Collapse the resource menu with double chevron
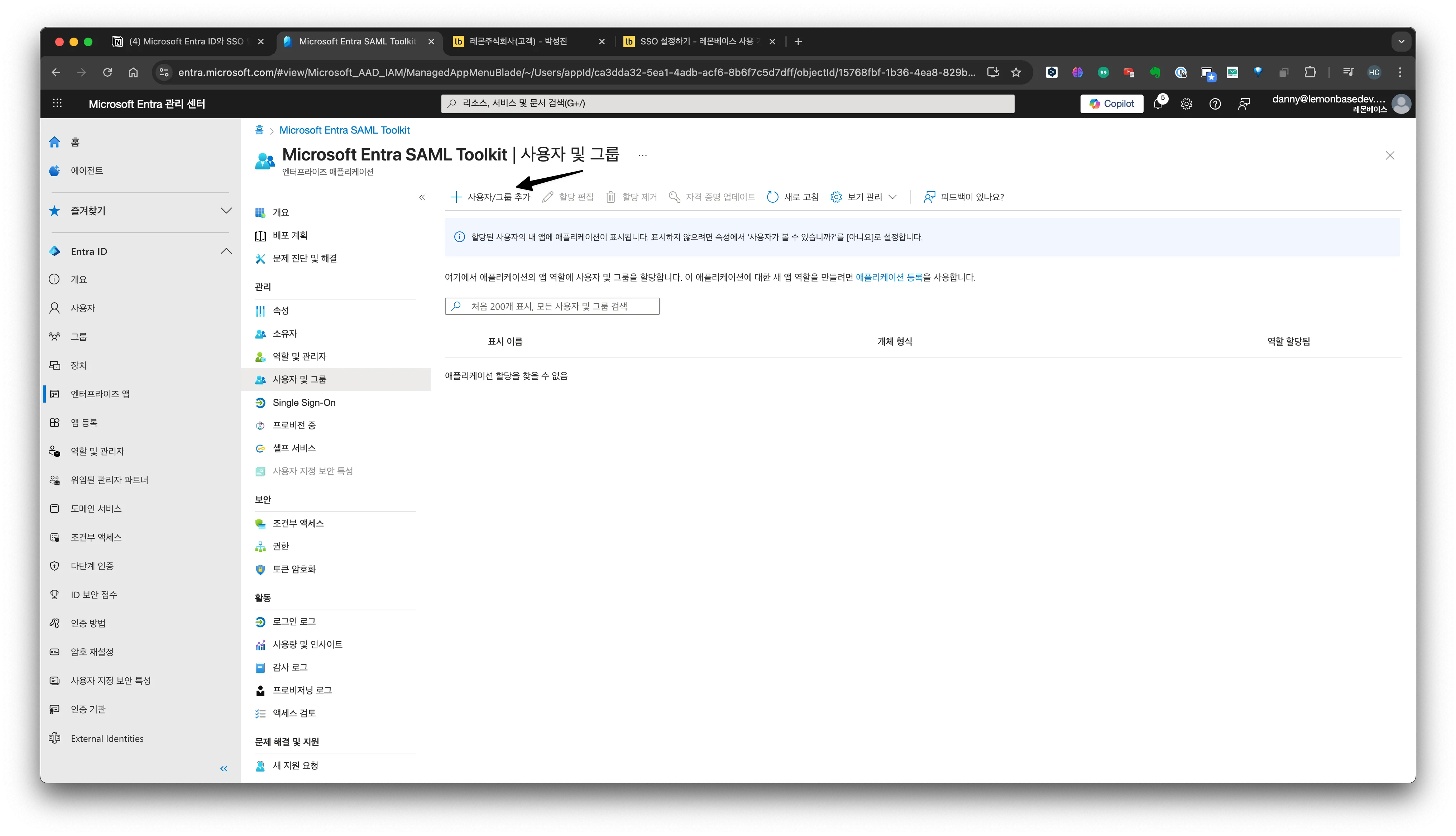Image resolution: width=1456 pixels, height=836 pixels. pyautogui.click(x=422, y=197)
